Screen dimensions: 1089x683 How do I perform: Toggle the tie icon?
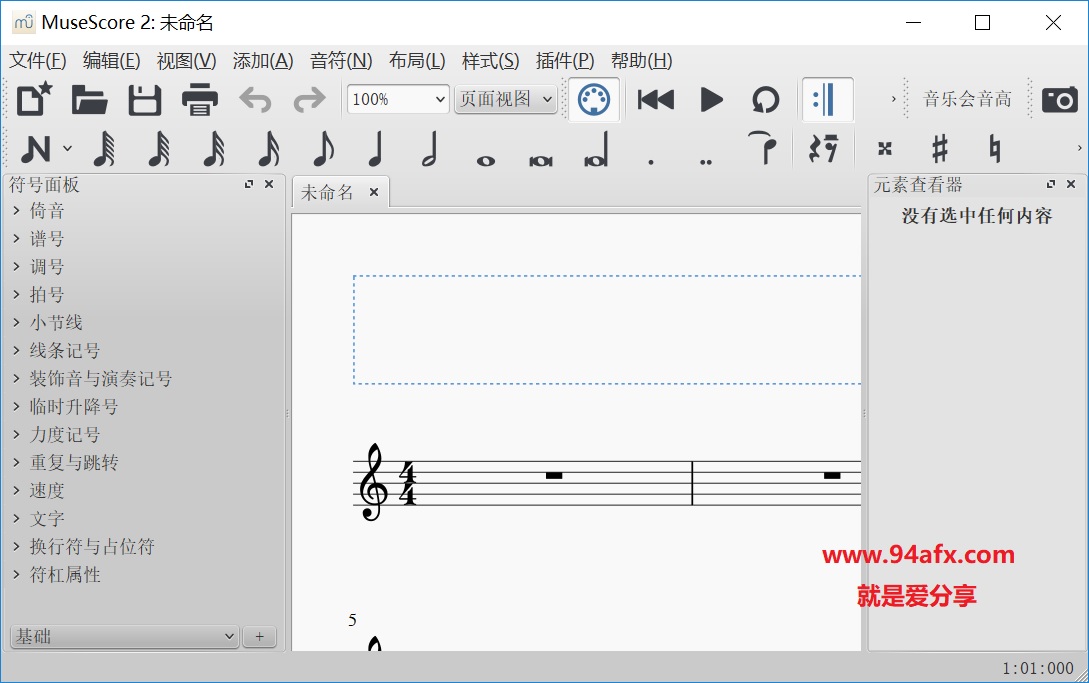click(x=762, y=148)
